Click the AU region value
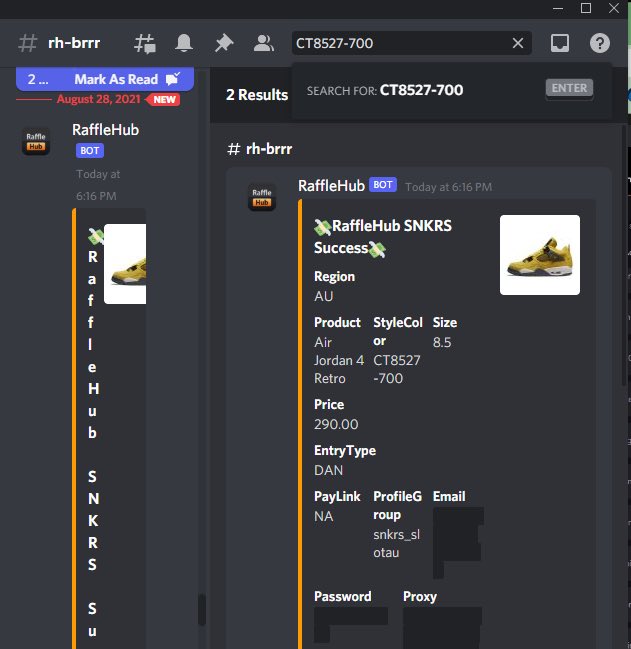The image size is (631, 649). (324, 296)
